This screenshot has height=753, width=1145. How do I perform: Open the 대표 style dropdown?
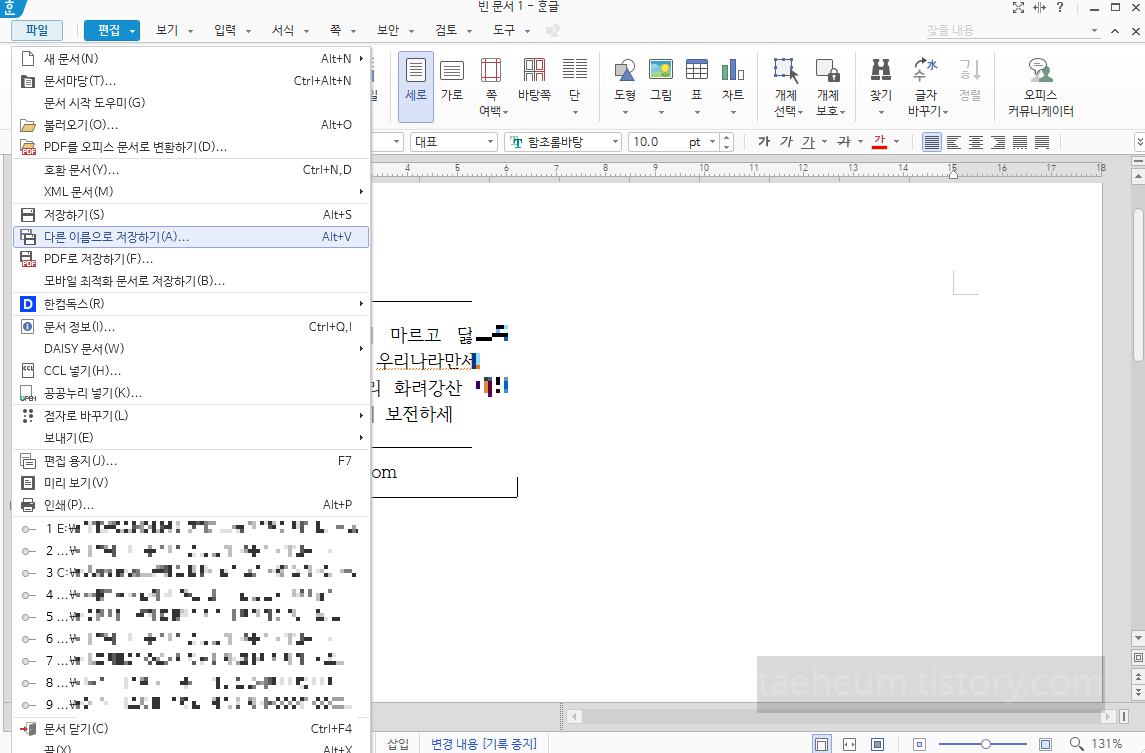pyautogui.click(x=453, y=142)
